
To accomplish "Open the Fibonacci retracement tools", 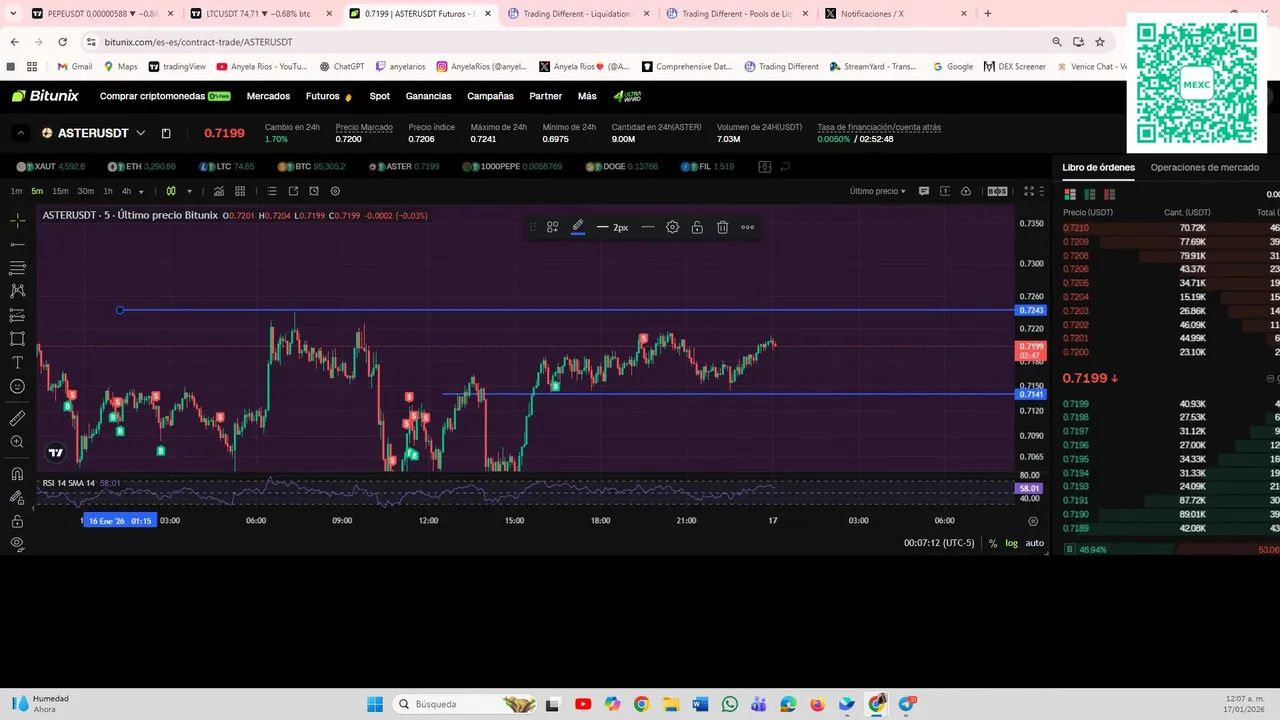I will point(17,268).
